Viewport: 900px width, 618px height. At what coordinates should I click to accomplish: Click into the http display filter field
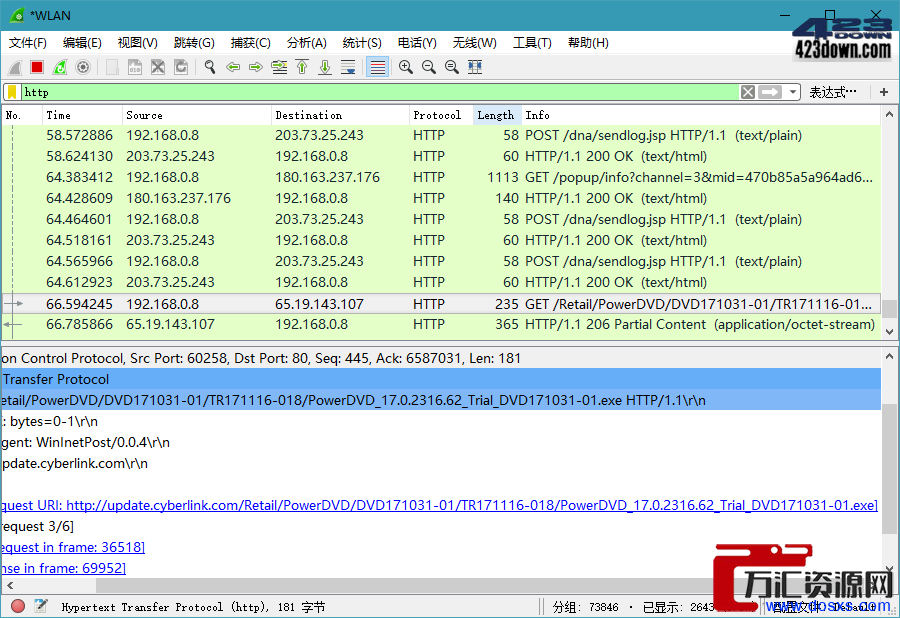pyautogui.click(x=380, y=92)
